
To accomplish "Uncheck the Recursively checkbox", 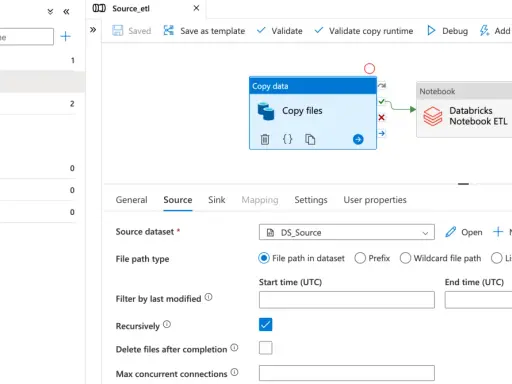I will 265,324.
